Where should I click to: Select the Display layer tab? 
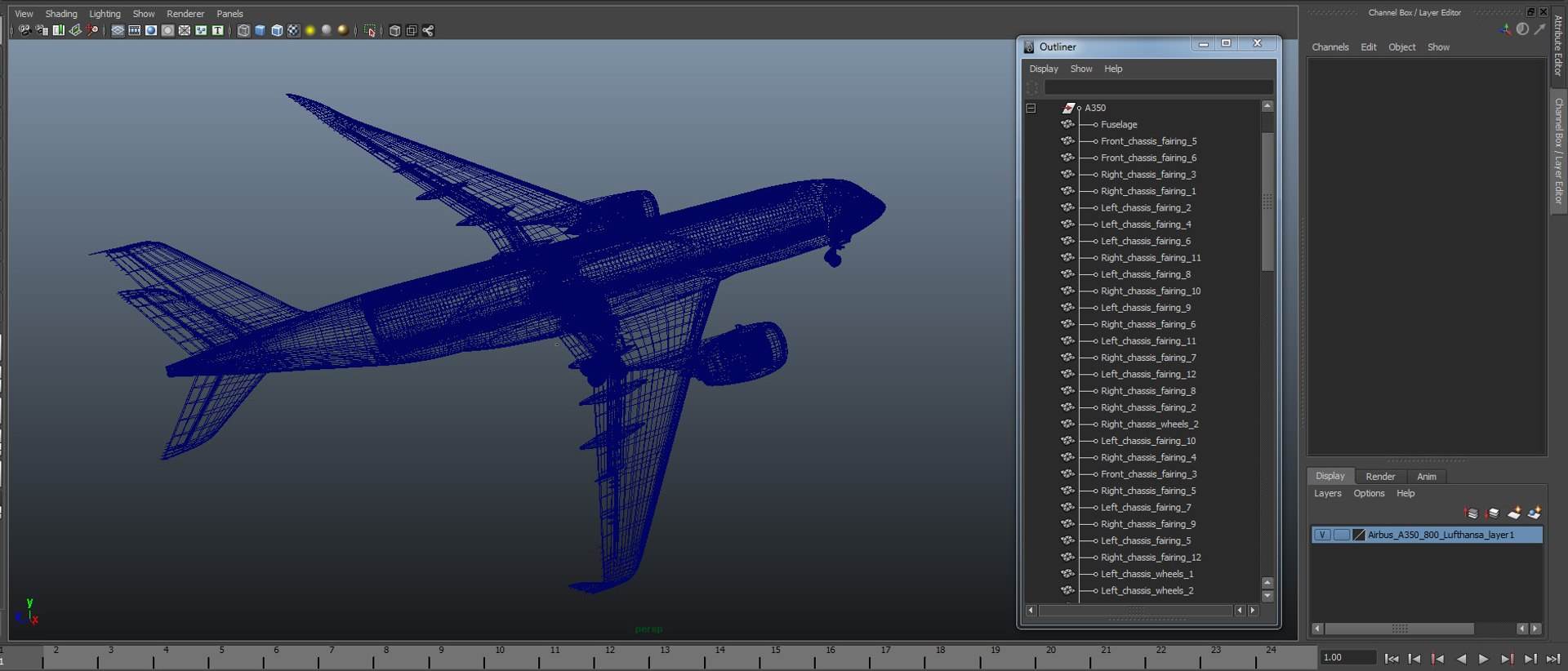1330,476
